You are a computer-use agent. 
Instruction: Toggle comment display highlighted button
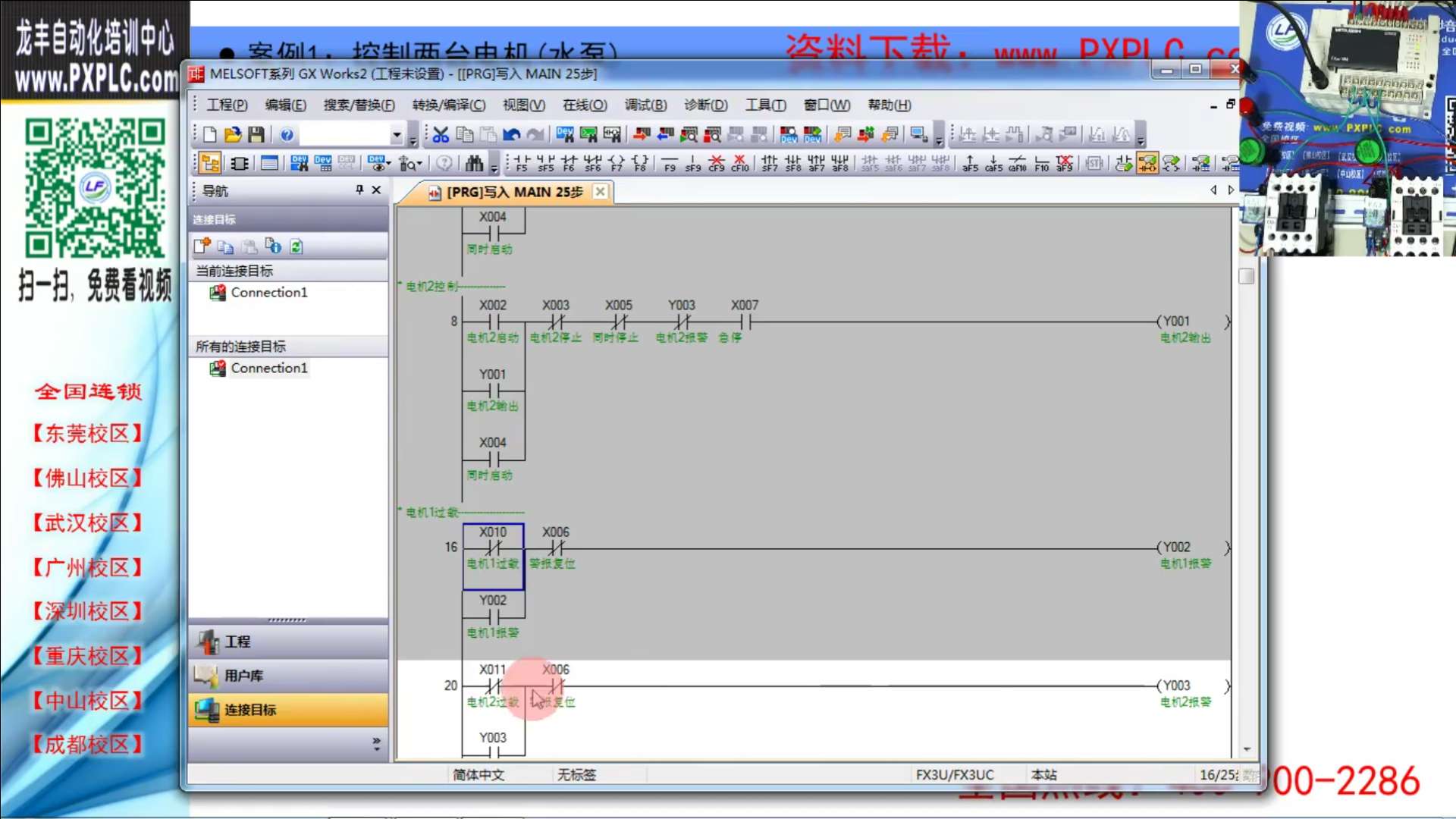[x=1147, y=163]
